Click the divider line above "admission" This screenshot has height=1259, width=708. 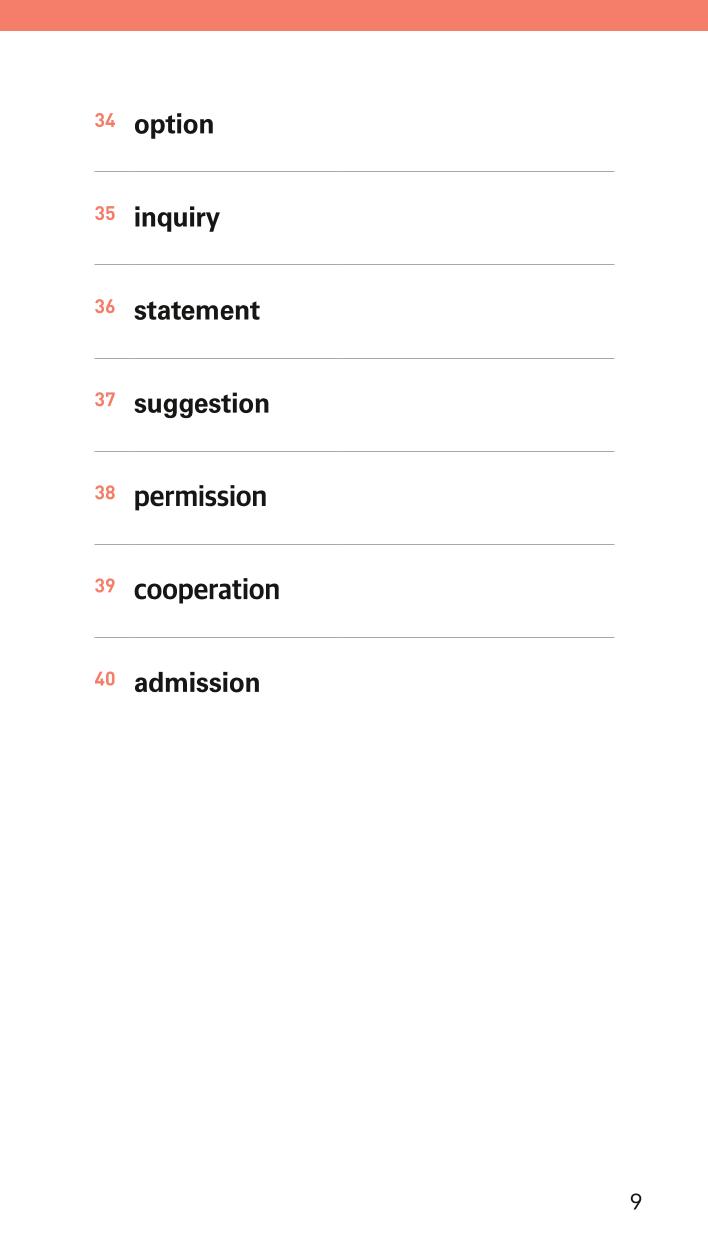click(x=354, y=637)
